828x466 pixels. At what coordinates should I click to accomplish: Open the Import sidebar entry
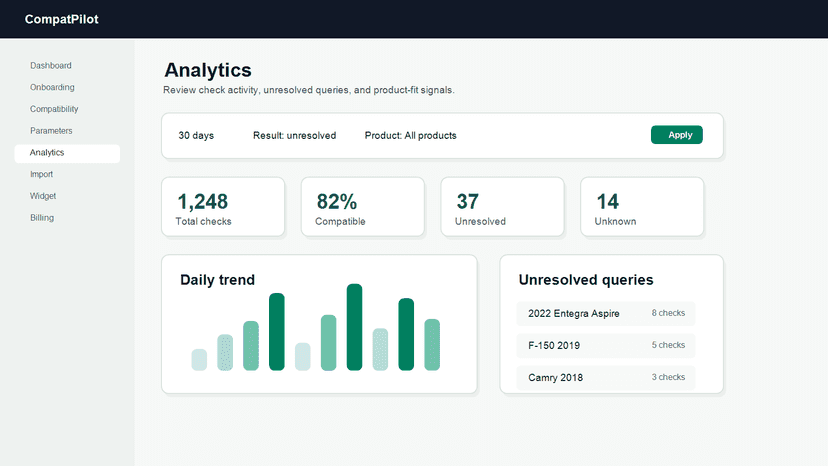pos(41,174)
